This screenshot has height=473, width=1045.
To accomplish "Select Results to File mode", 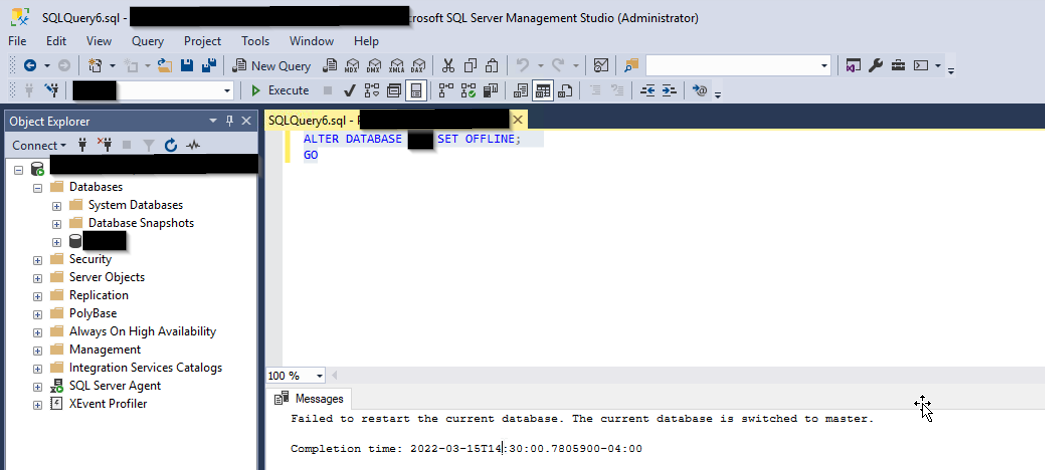I will (566, 90).
